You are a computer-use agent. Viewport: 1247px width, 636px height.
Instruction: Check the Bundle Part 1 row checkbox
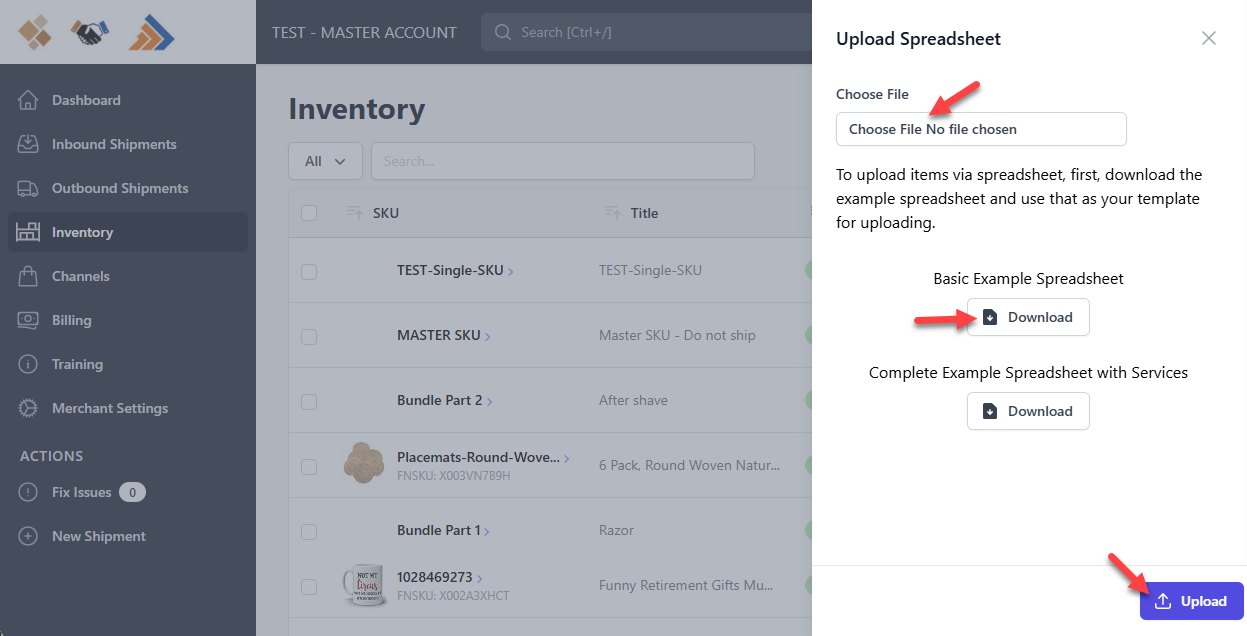click(309, 532)
